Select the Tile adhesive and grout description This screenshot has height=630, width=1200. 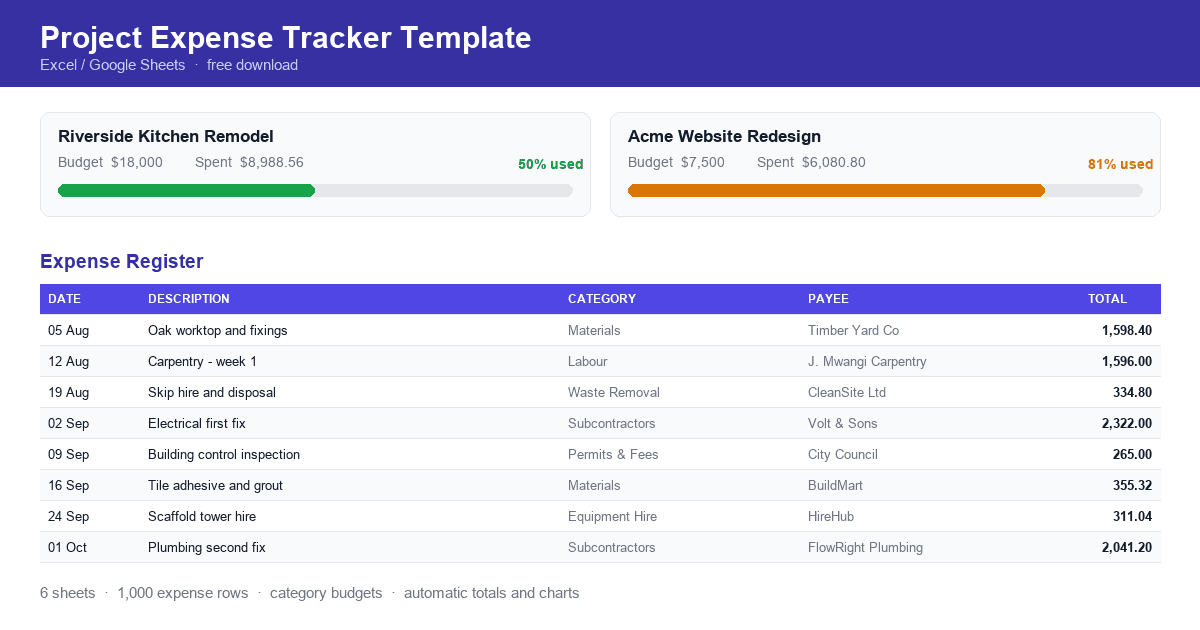click(x=215, y=485)
